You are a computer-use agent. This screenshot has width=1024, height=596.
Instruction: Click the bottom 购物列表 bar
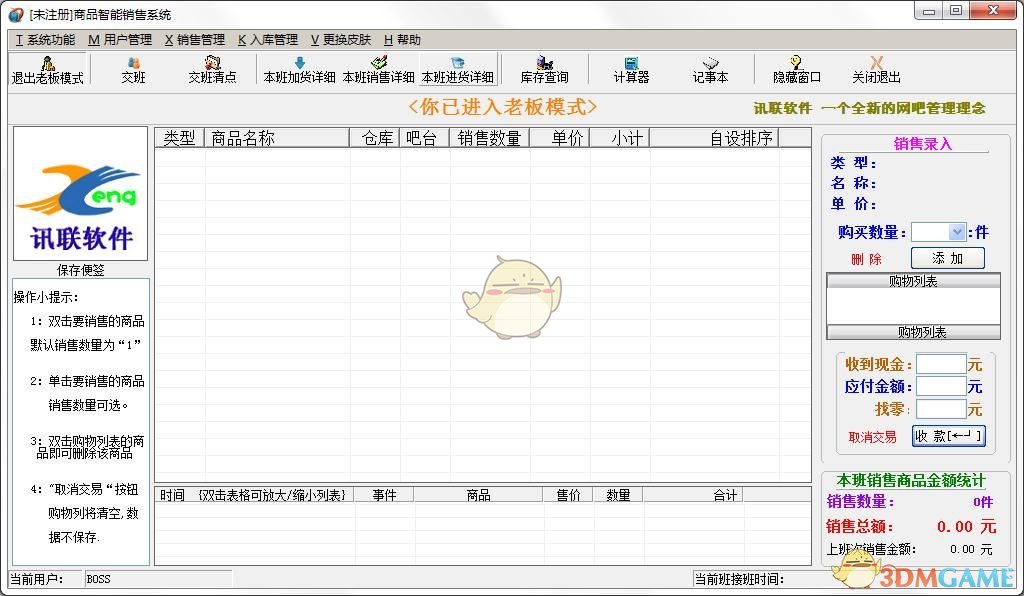click(913, 332)
